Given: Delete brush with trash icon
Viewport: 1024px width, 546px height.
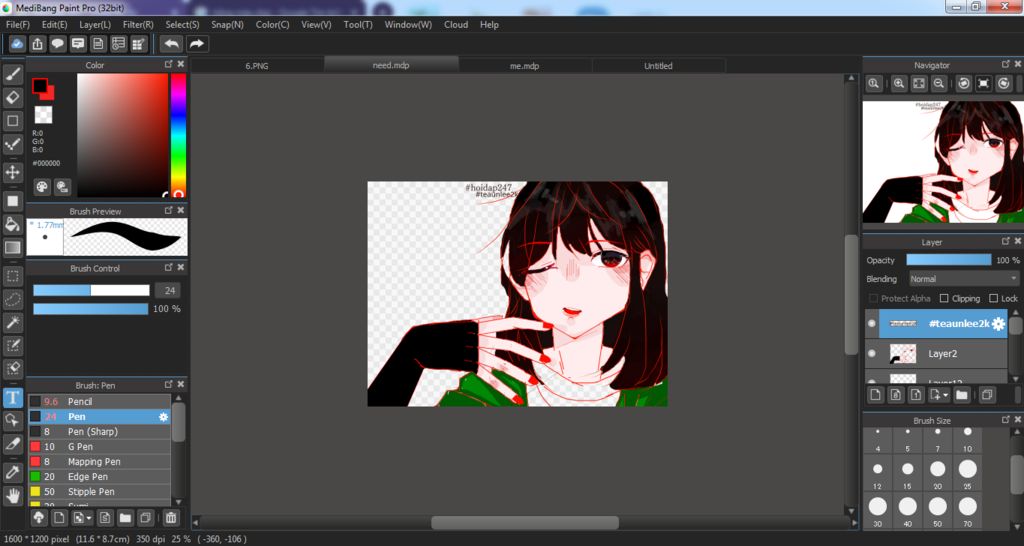Looking at the screenshot, I should (x=170, y=518).
